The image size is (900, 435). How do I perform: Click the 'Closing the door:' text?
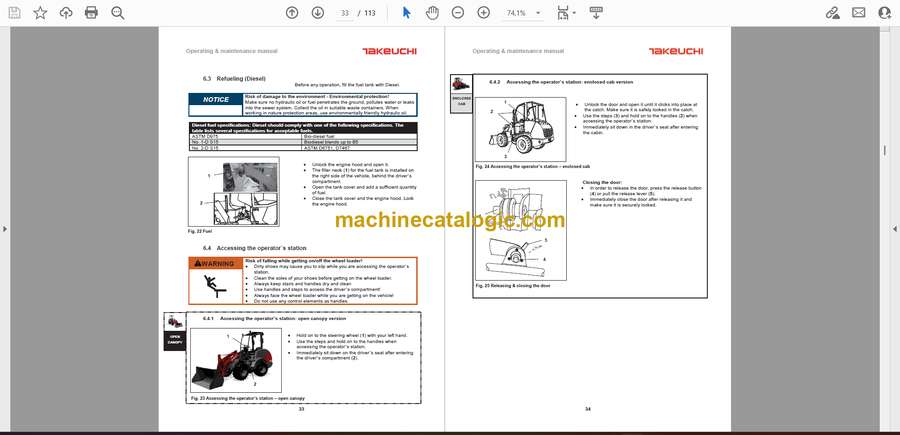coord(601,182)
